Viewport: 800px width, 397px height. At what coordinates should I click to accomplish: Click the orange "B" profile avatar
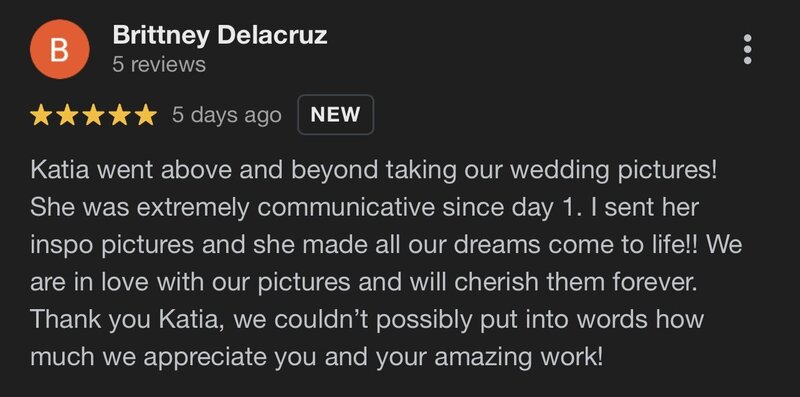pyautogui.click(x=60, y=49)
